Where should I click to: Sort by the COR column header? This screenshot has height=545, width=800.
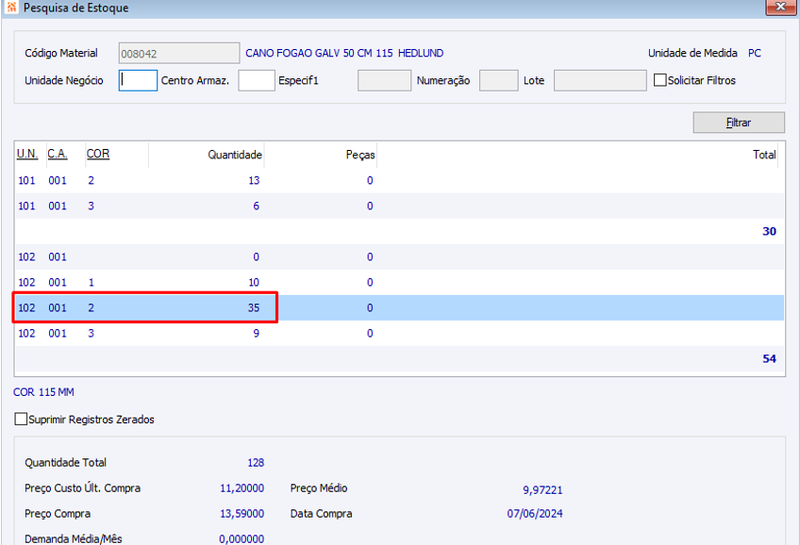coord(98,154)
